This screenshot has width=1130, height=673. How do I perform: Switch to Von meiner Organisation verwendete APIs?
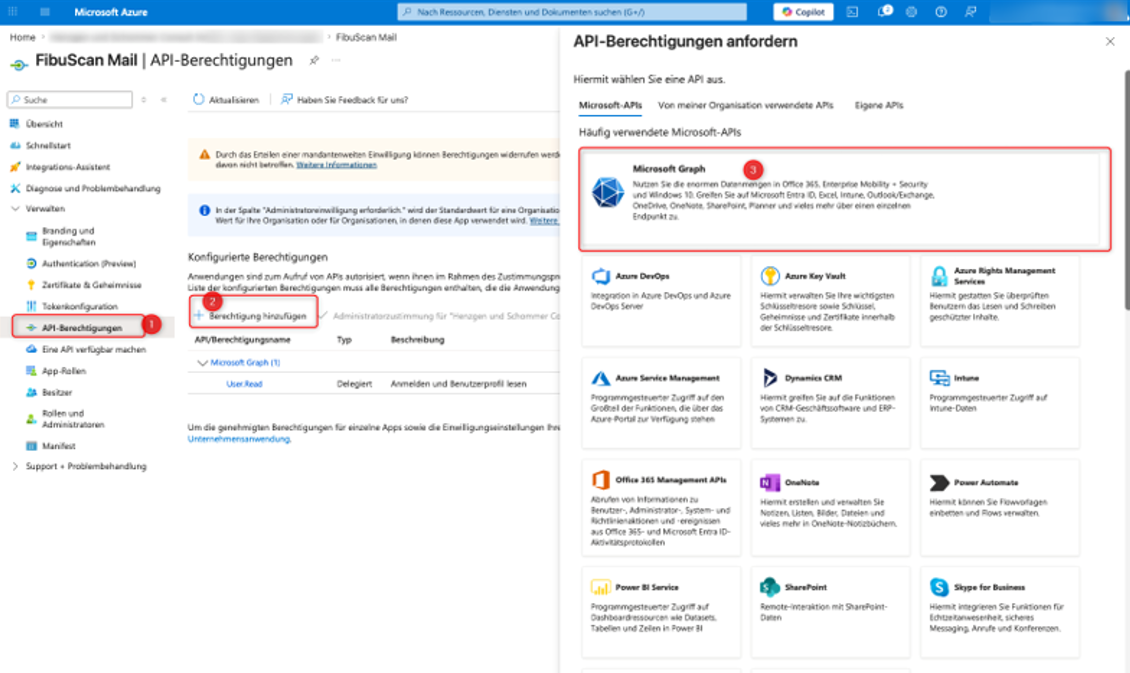(x=745, y=105)
